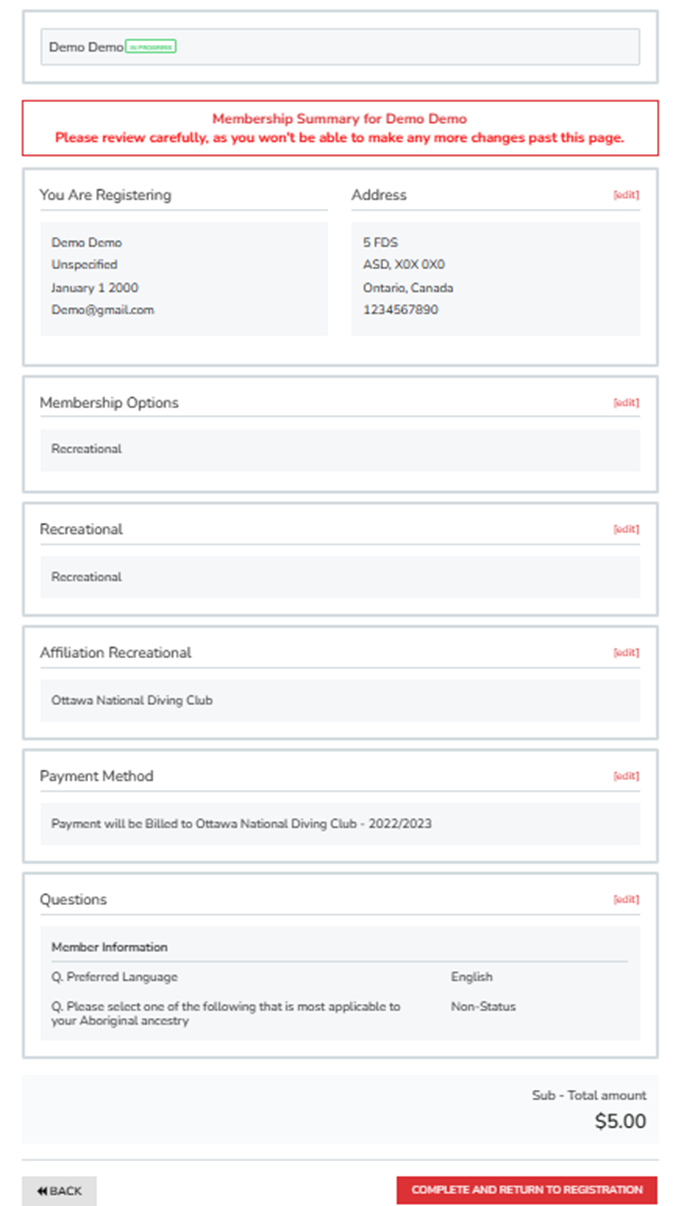
Task: Click the January 1 2000 birth date
Action: coord(95,288)
